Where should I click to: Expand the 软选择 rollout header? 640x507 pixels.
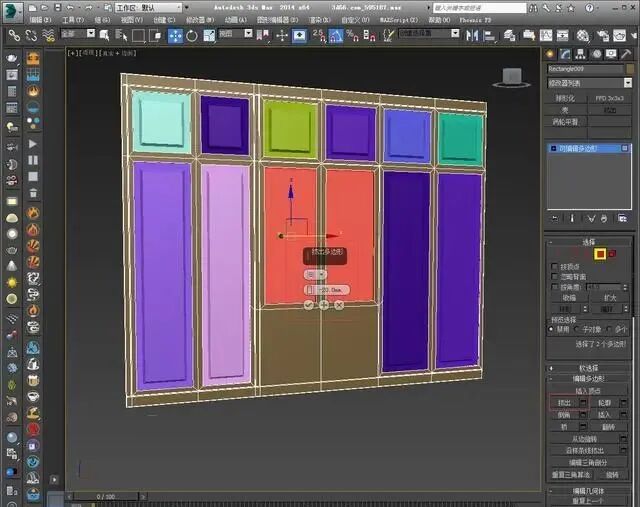tap(588, 368)
